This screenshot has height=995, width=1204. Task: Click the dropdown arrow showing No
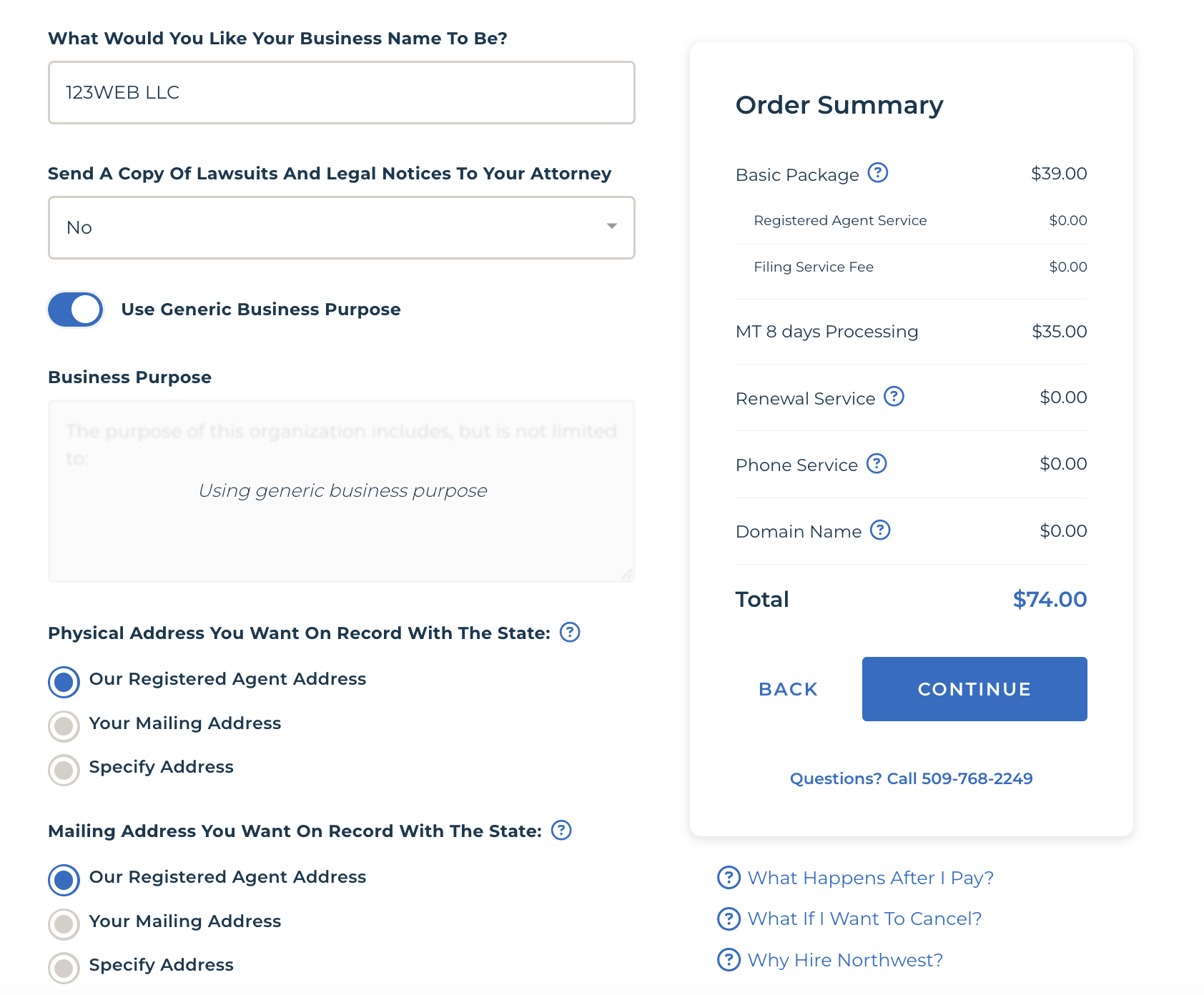click(612, 227)
